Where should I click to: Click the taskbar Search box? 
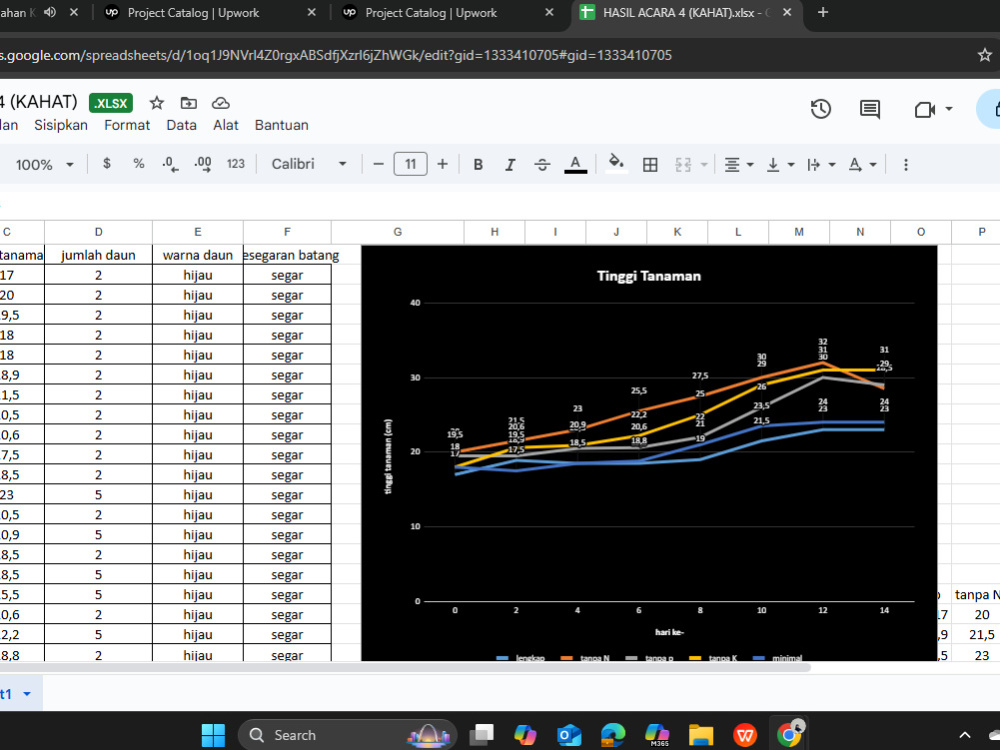348,735
